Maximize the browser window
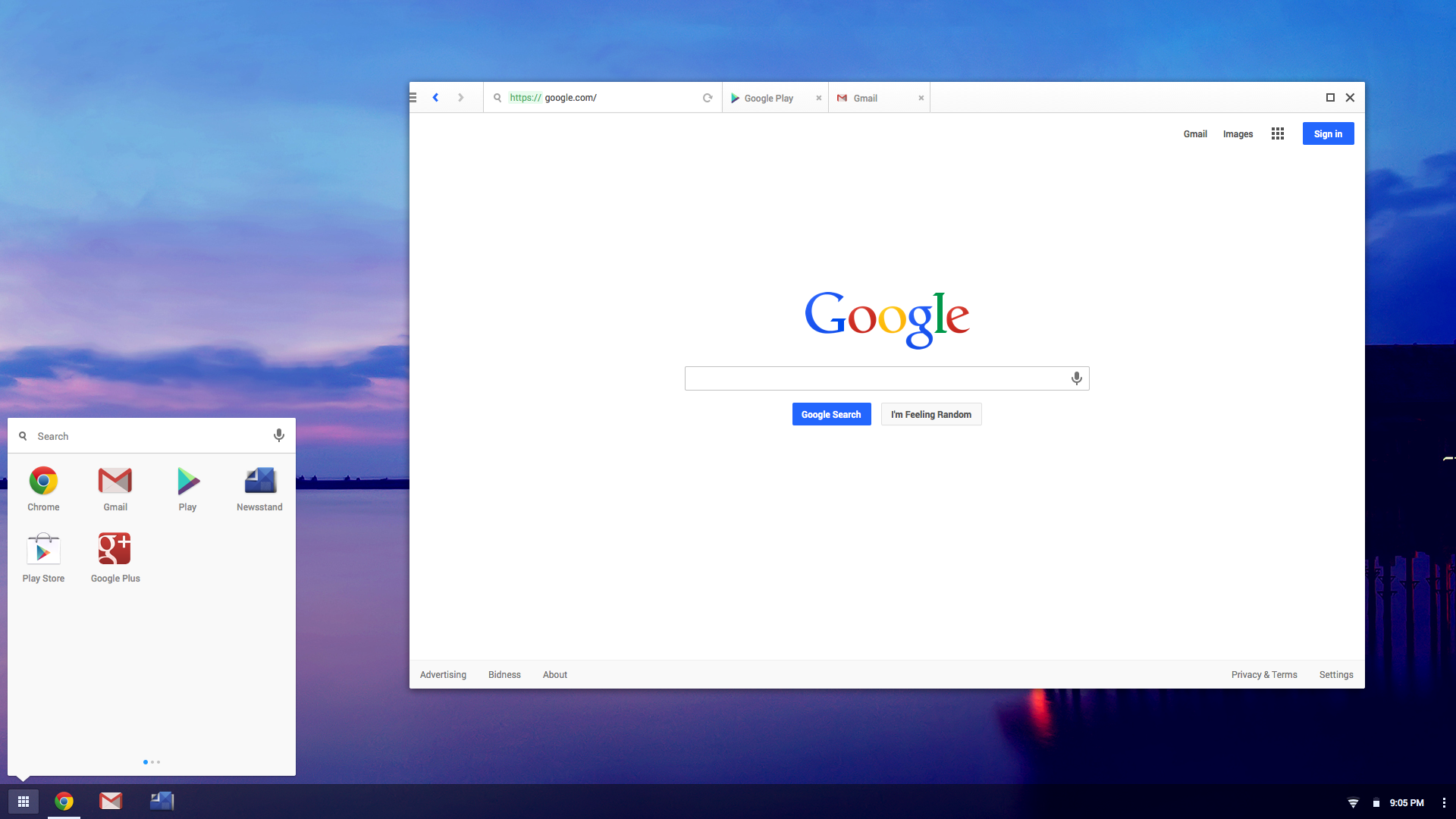1456x819 pixels. [x=1330, y=97]
